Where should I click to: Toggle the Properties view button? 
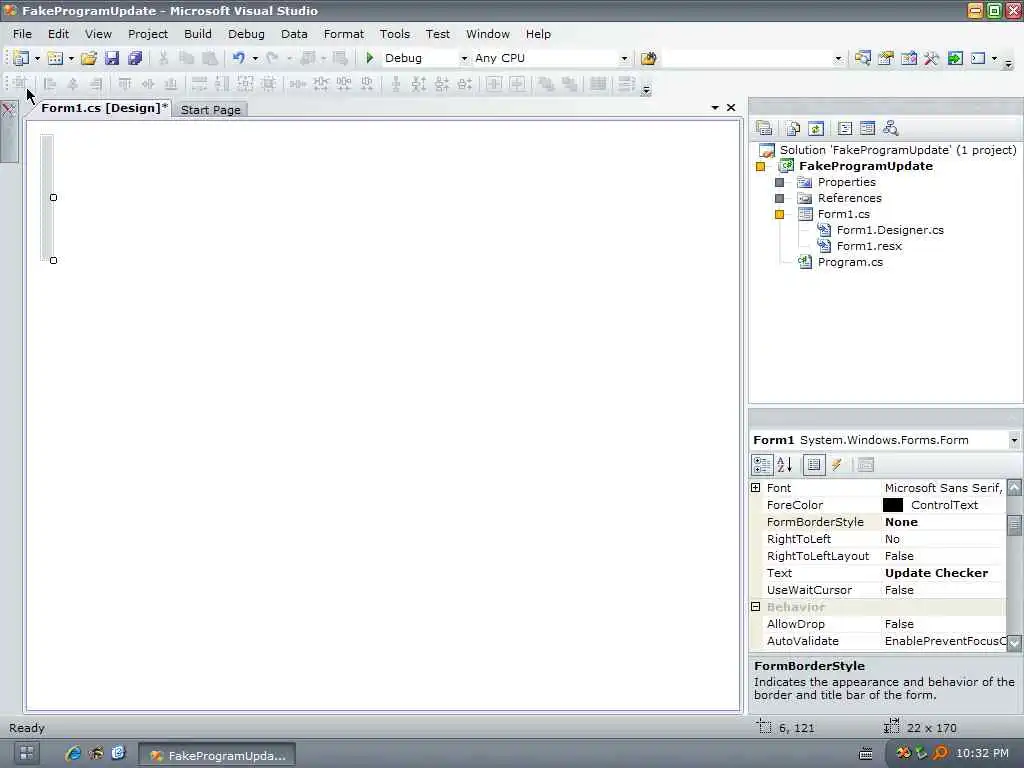[814, 464]
